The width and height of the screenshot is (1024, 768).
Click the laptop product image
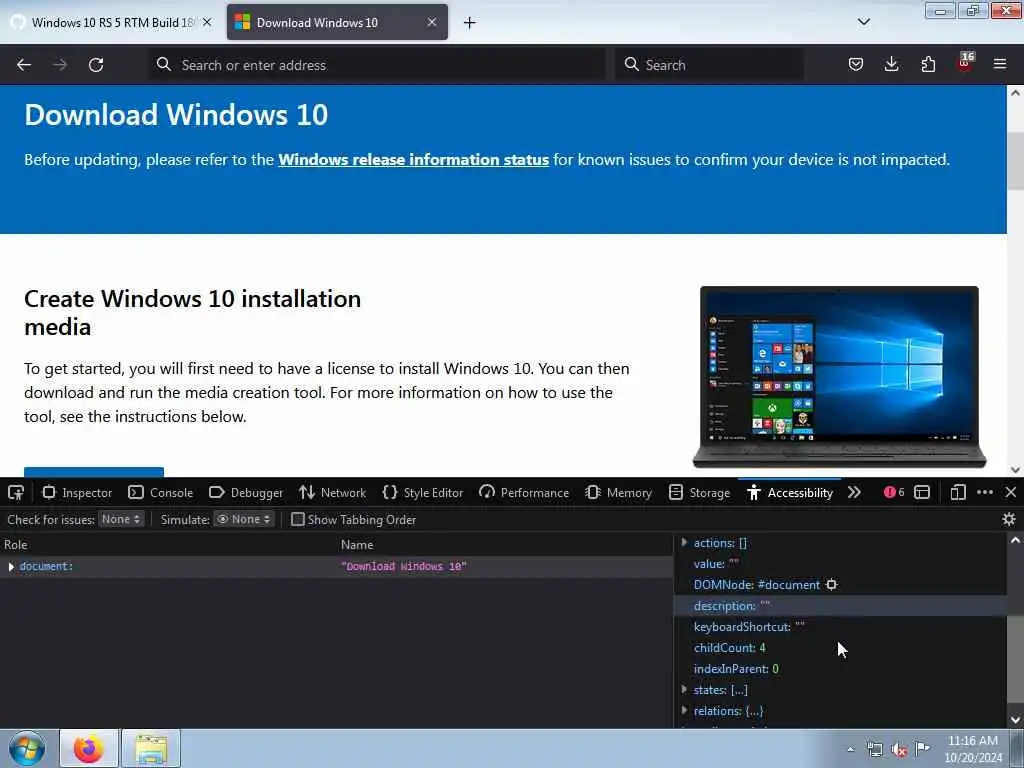[839, 377]
